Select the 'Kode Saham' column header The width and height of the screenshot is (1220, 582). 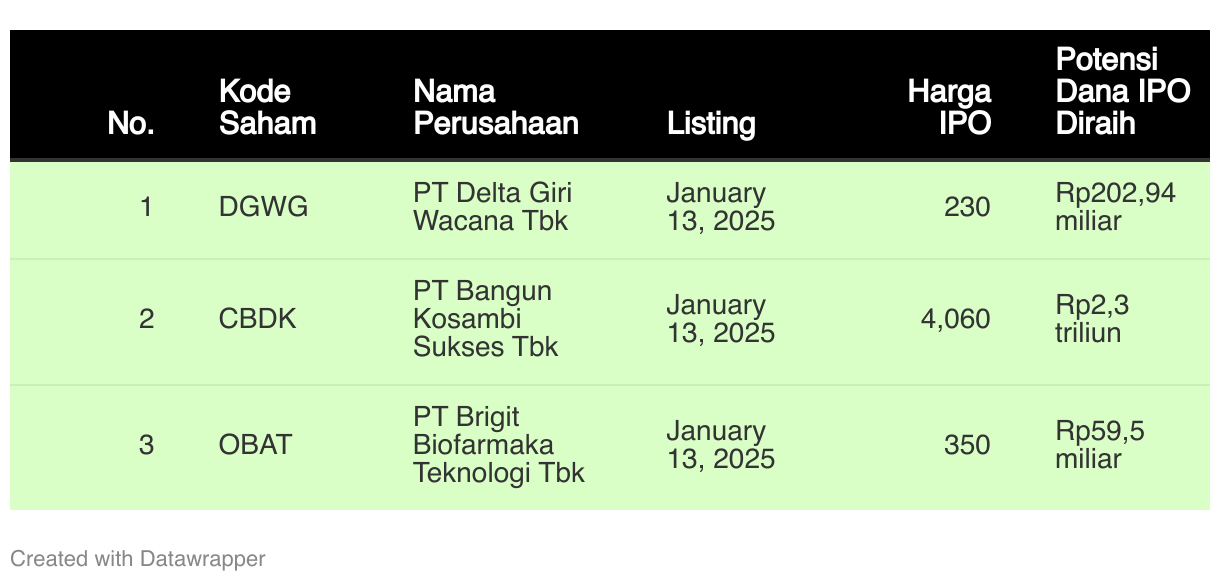click(268, 108)
